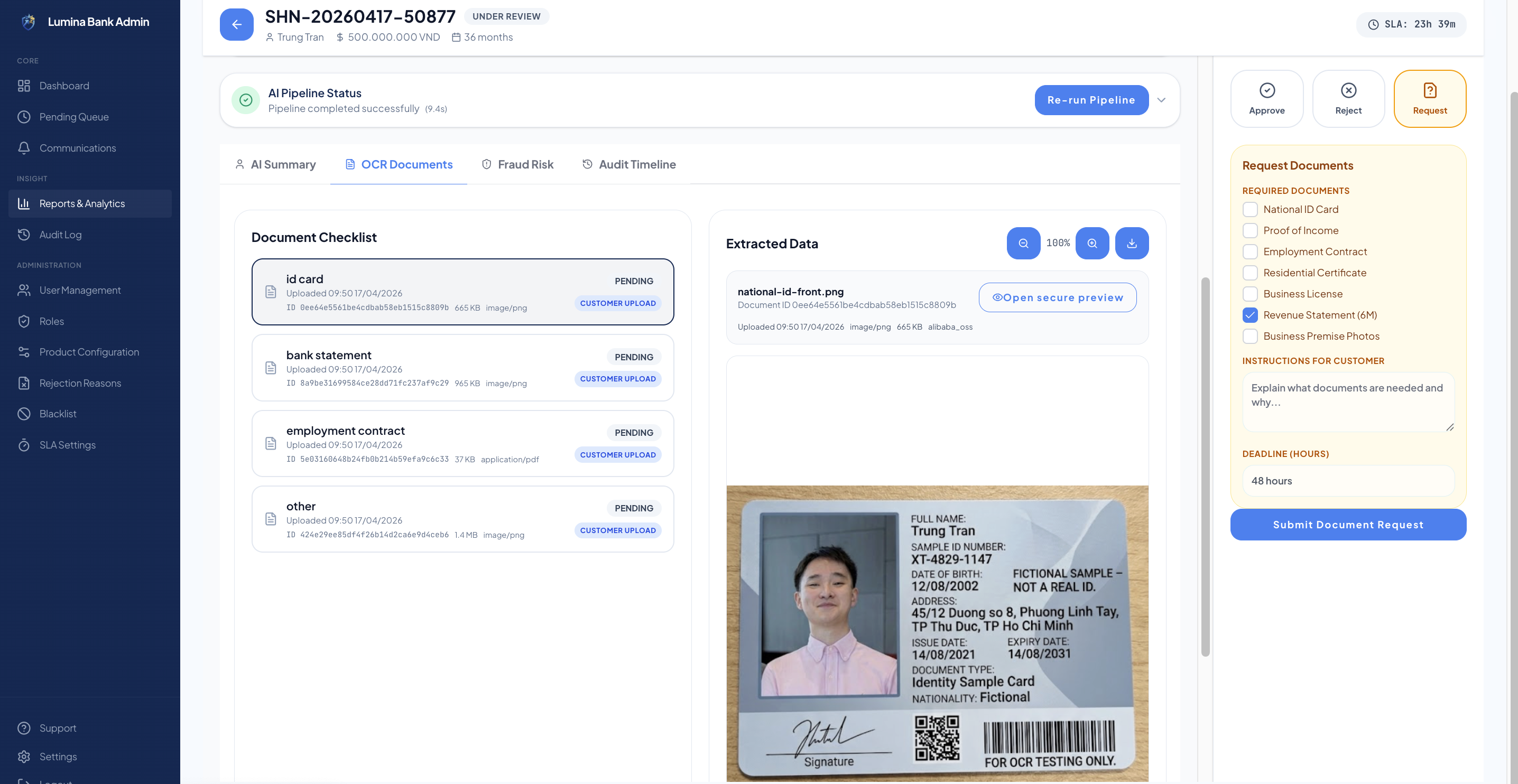Image resolution: width=1518 pixels, height=784 pixels.
Task: Enable the Proof of Income checkbox
Action: click(1250, 230)
